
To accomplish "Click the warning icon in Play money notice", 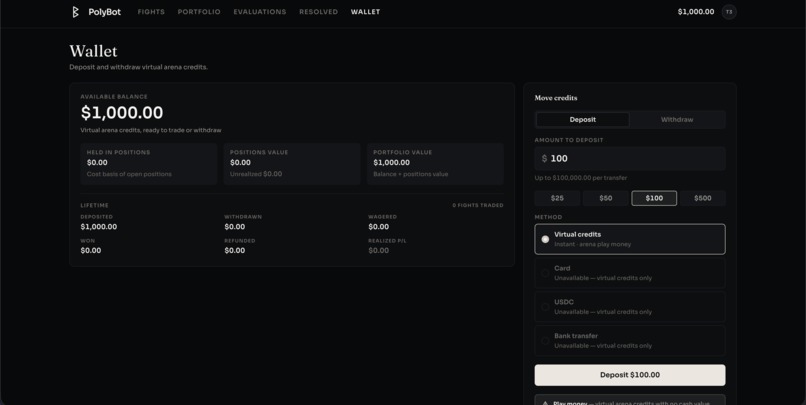I will [x=545, y=403].
